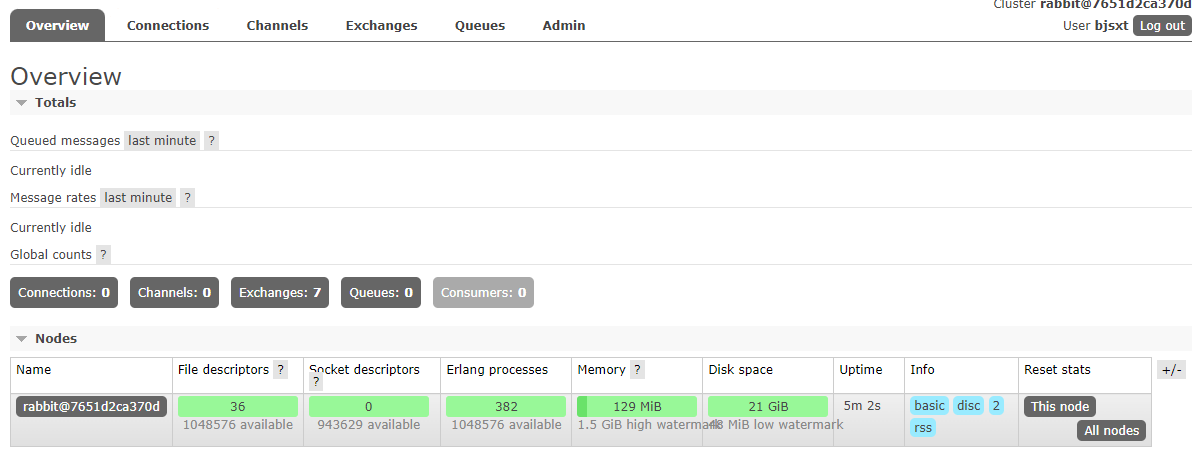Reset stats for This node

pos(1060,406)
